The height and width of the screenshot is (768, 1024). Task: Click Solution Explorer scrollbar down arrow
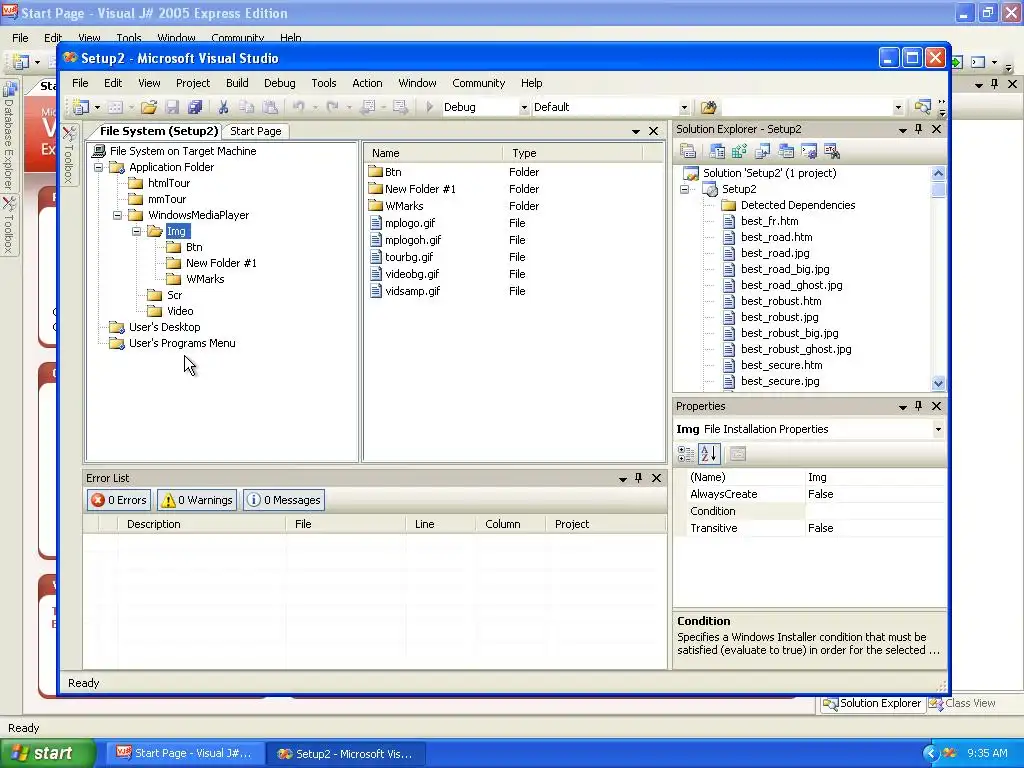938,383
